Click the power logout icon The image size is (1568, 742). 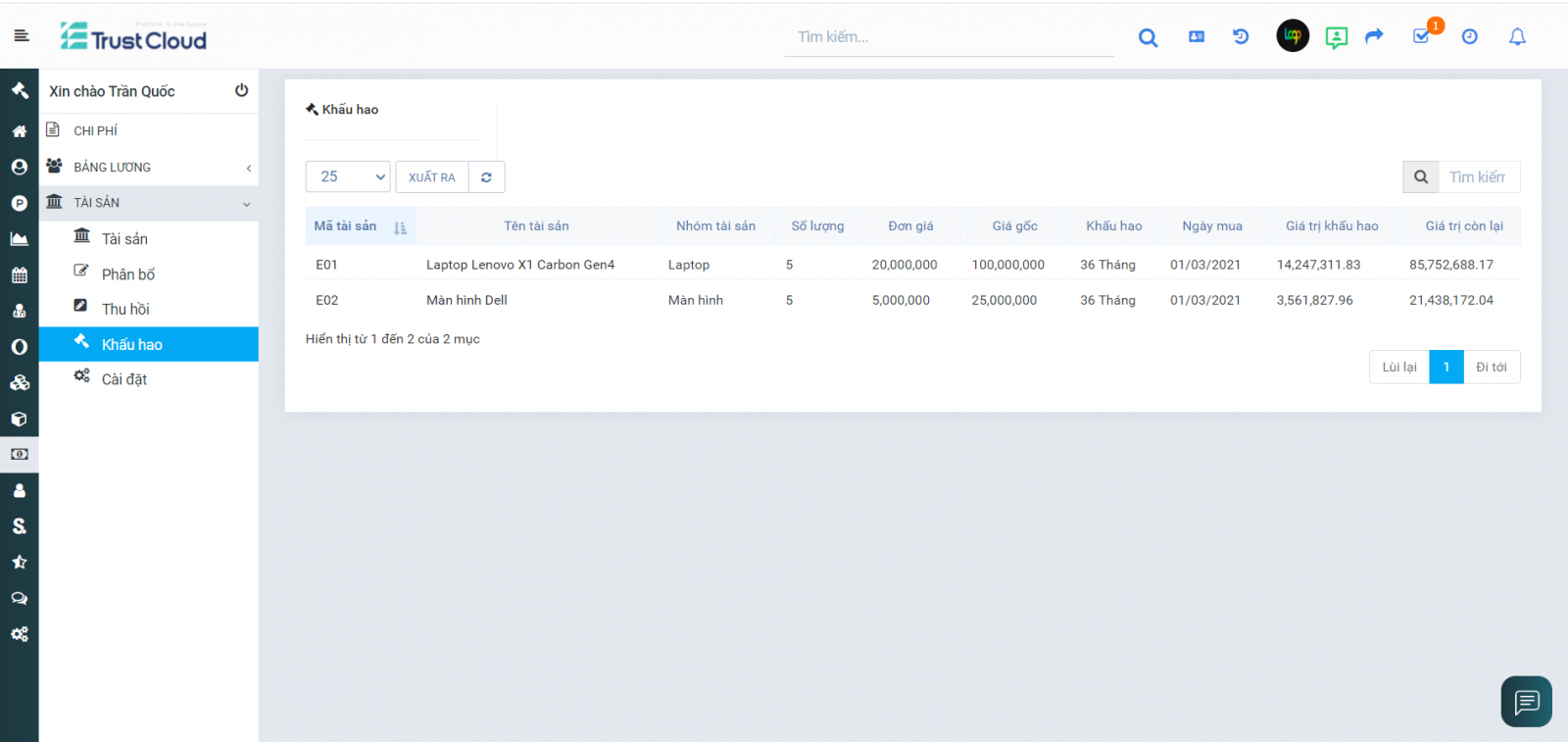[241, 90]
